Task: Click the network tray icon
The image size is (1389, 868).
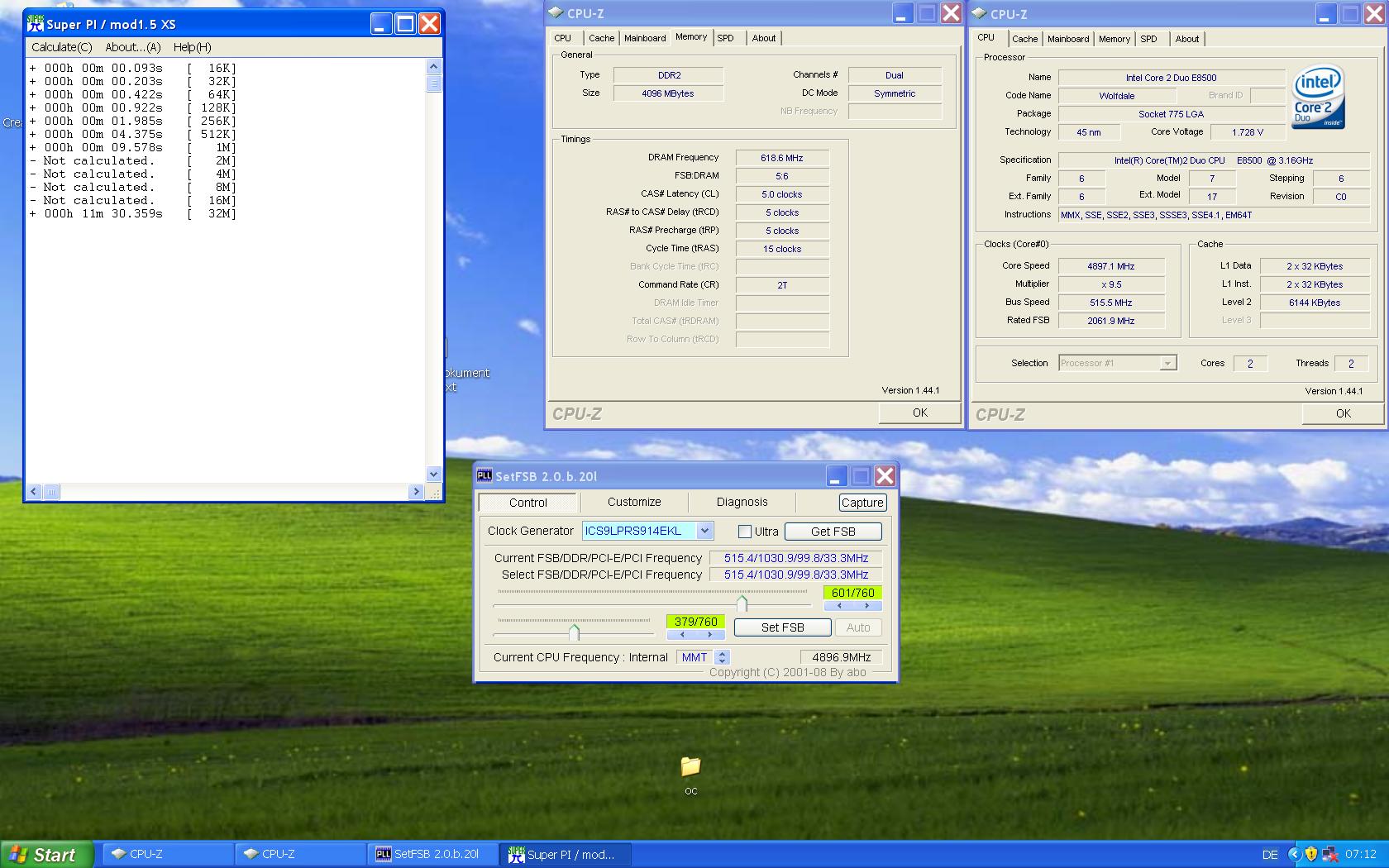Action: click(1329, 854)
